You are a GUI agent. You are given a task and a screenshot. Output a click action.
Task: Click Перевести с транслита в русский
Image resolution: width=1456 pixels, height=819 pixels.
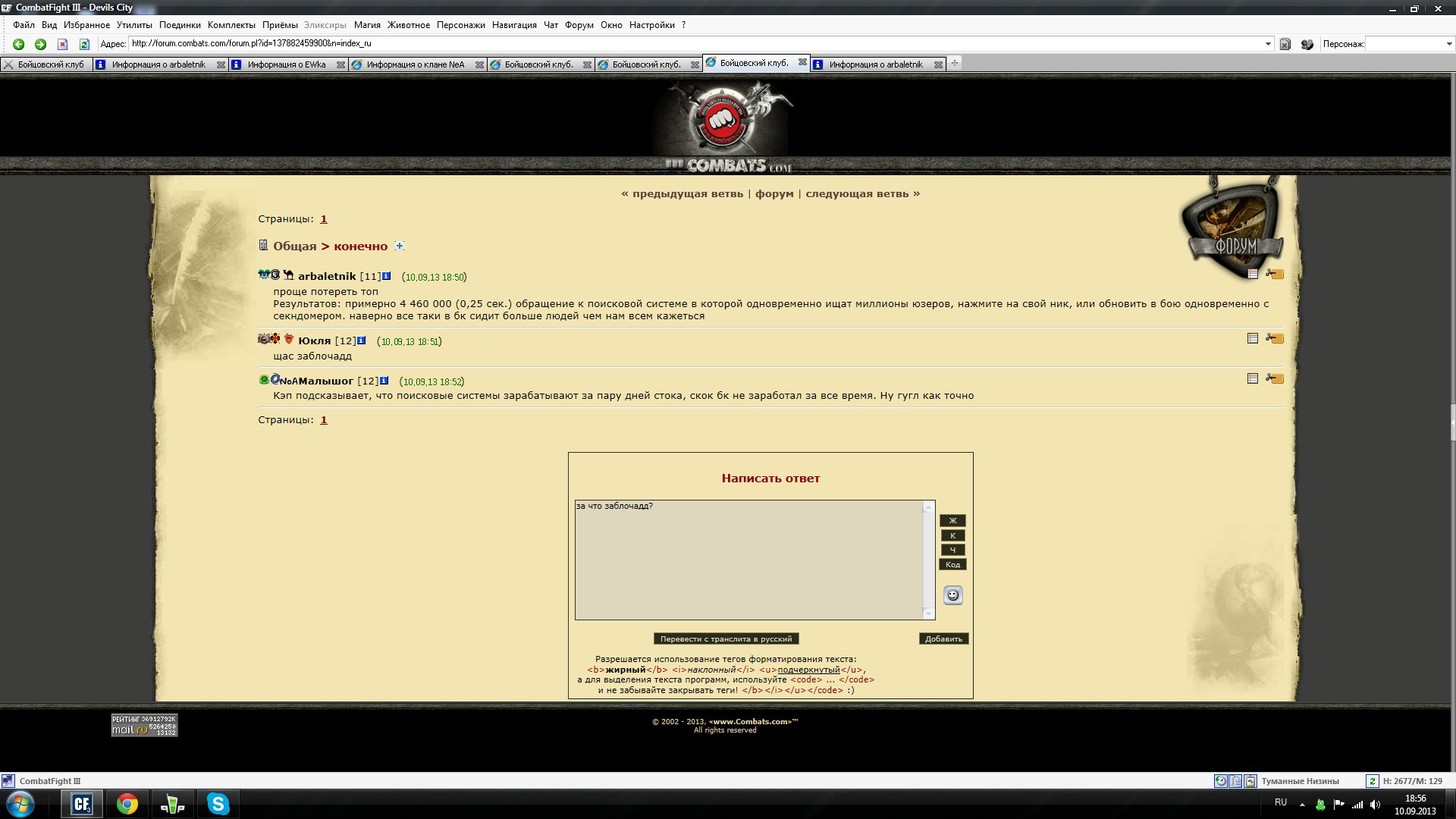click(726, 639)
